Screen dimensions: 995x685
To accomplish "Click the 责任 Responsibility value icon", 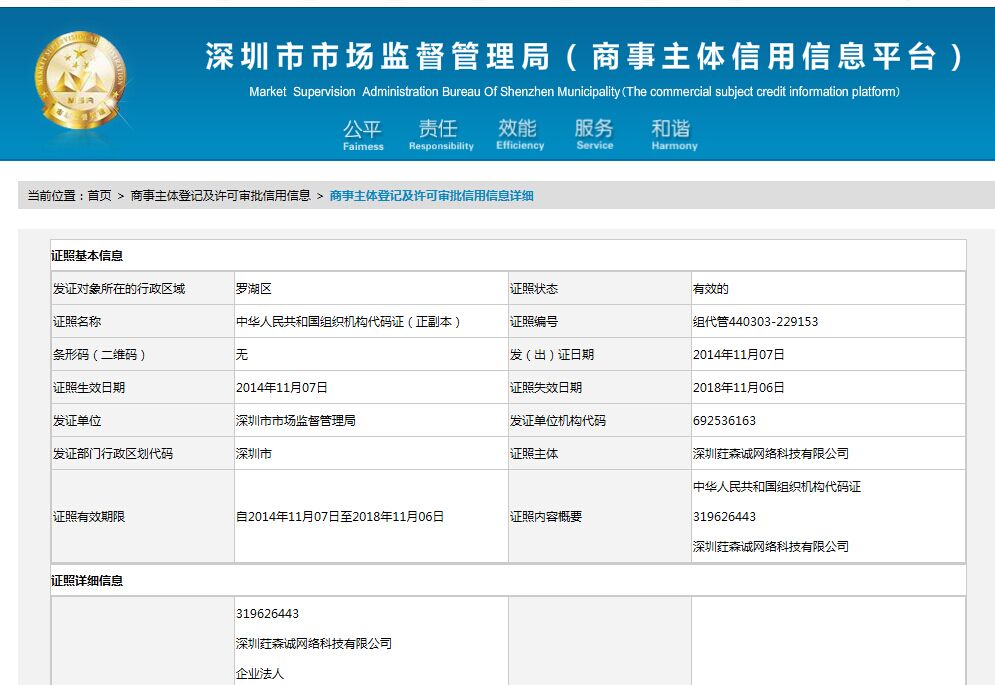I will [440, 133].
